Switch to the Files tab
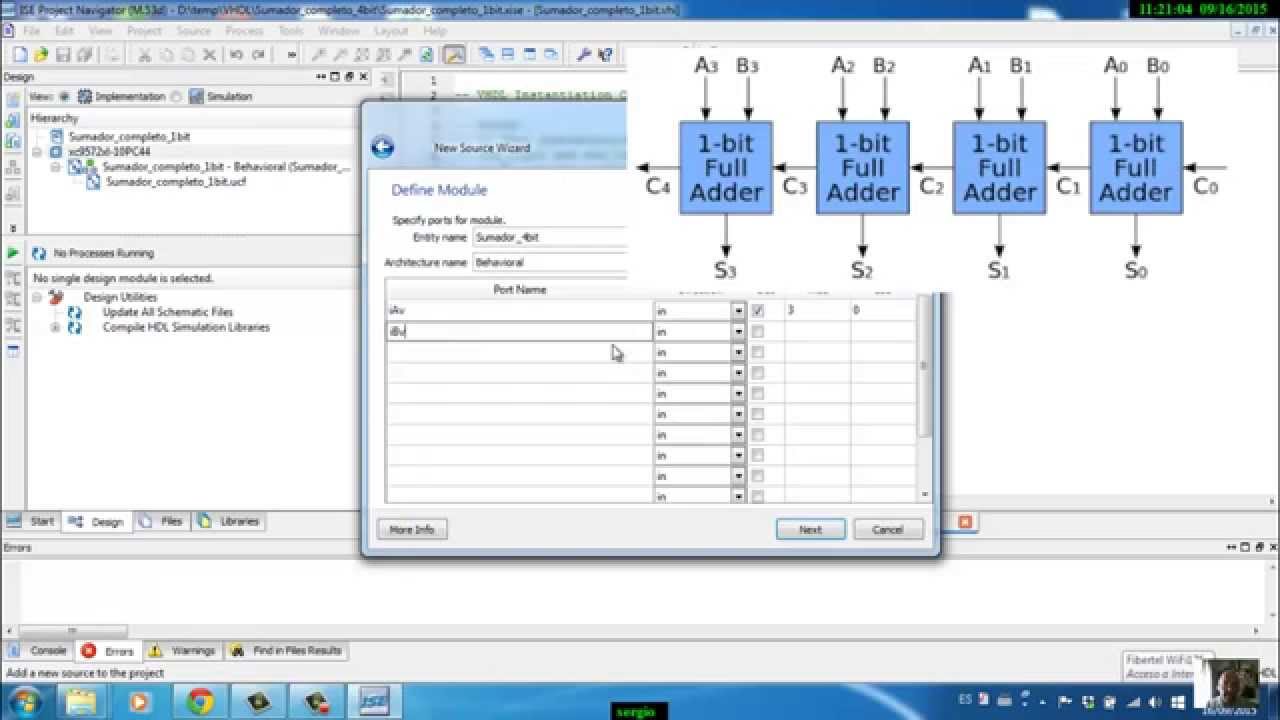Image resolution: width=1280 pixels, height=720 pixels. 163,521
